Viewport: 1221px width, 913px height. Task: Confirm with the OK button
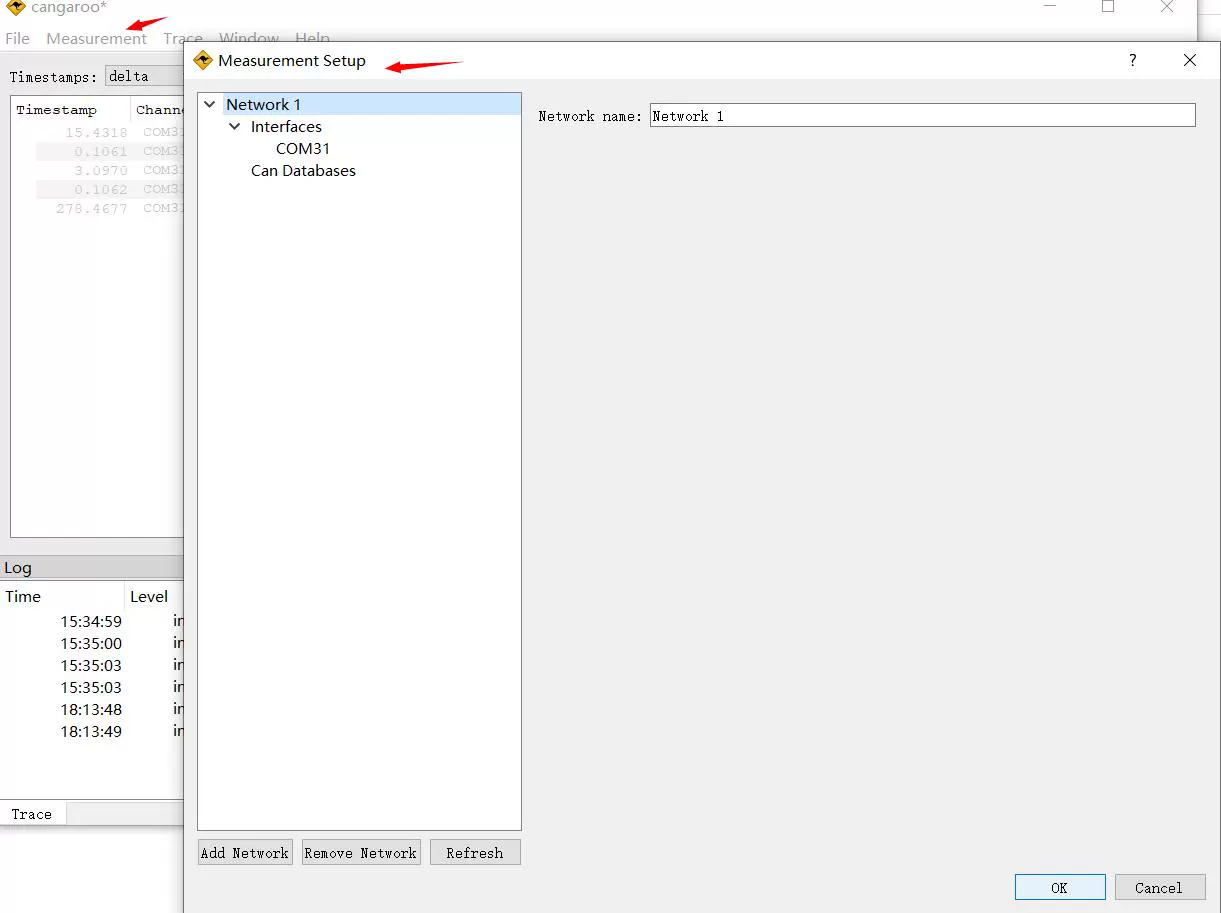point(1060,887)
